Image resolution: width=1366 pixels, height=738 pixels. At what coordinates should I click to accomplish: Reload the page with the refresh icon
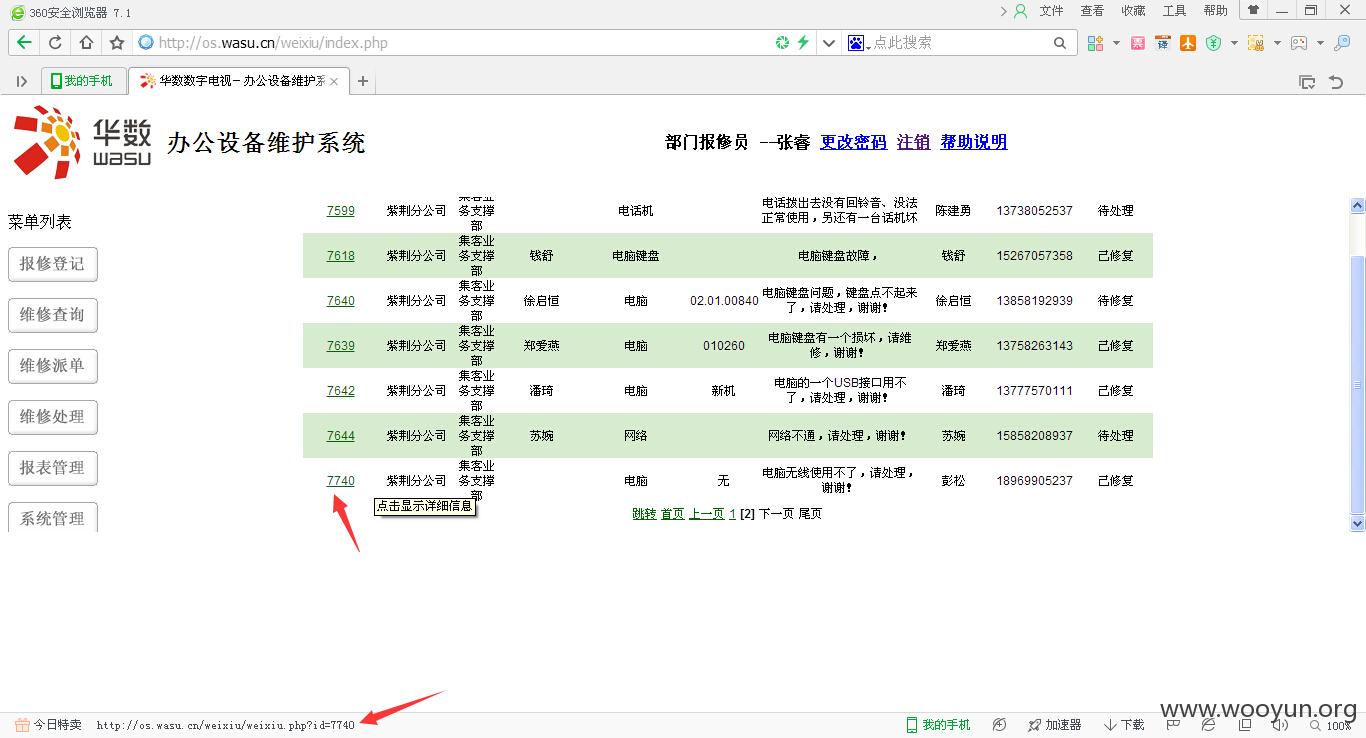coord(55,43)
